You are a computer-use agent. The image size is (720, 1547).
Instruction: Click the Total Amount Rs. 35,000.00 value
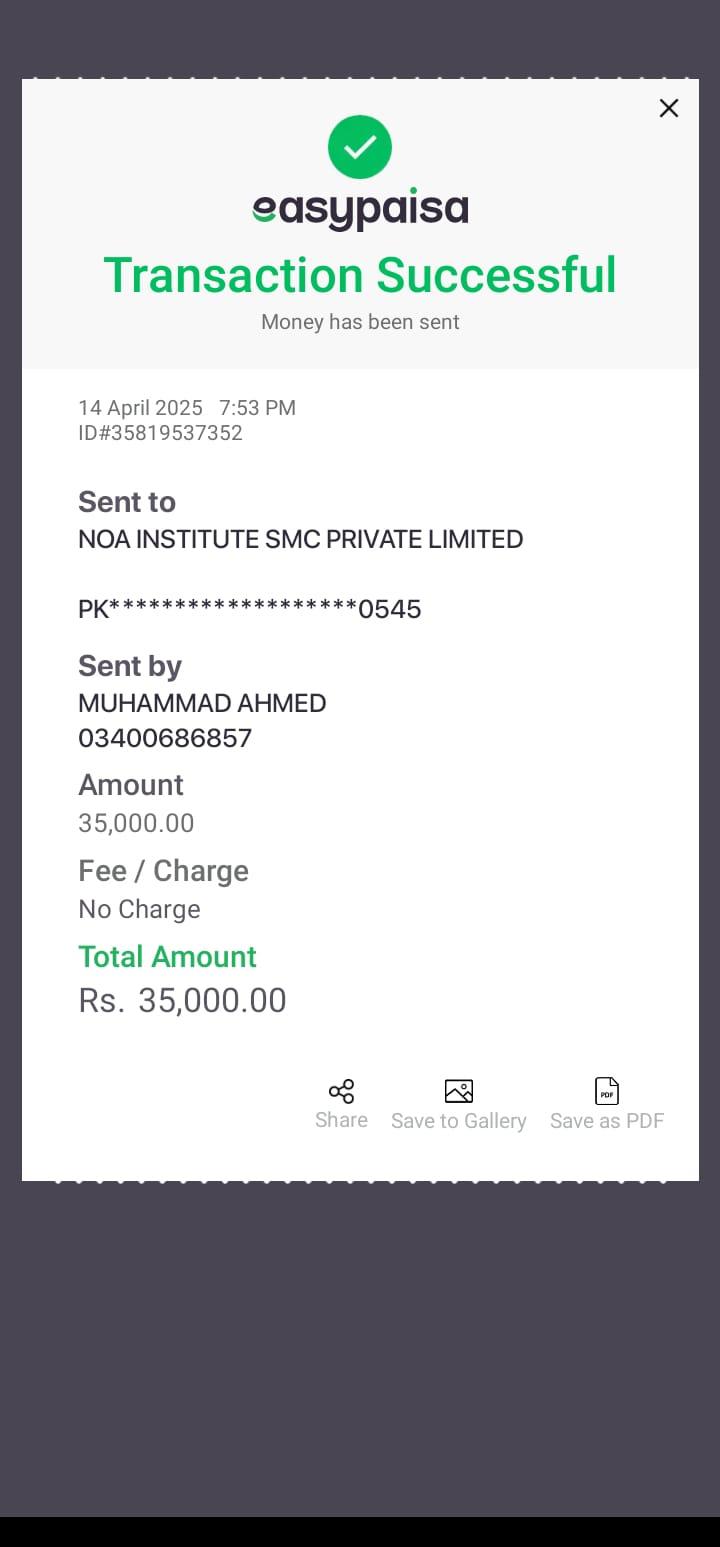click(x=183, y=1000)
